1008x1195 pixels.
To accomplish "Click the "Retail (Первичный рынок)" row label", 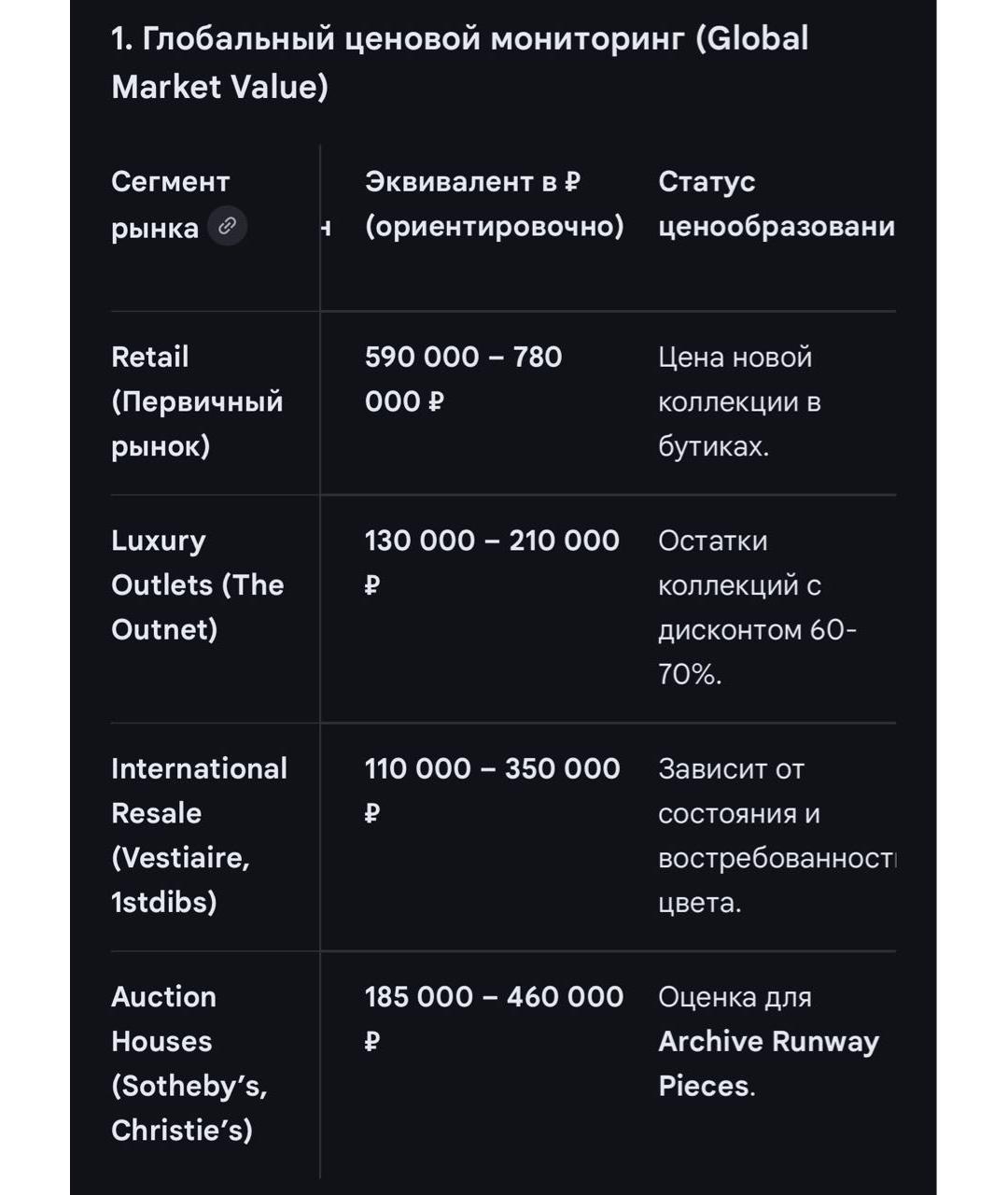I will (x=197, y=401).
